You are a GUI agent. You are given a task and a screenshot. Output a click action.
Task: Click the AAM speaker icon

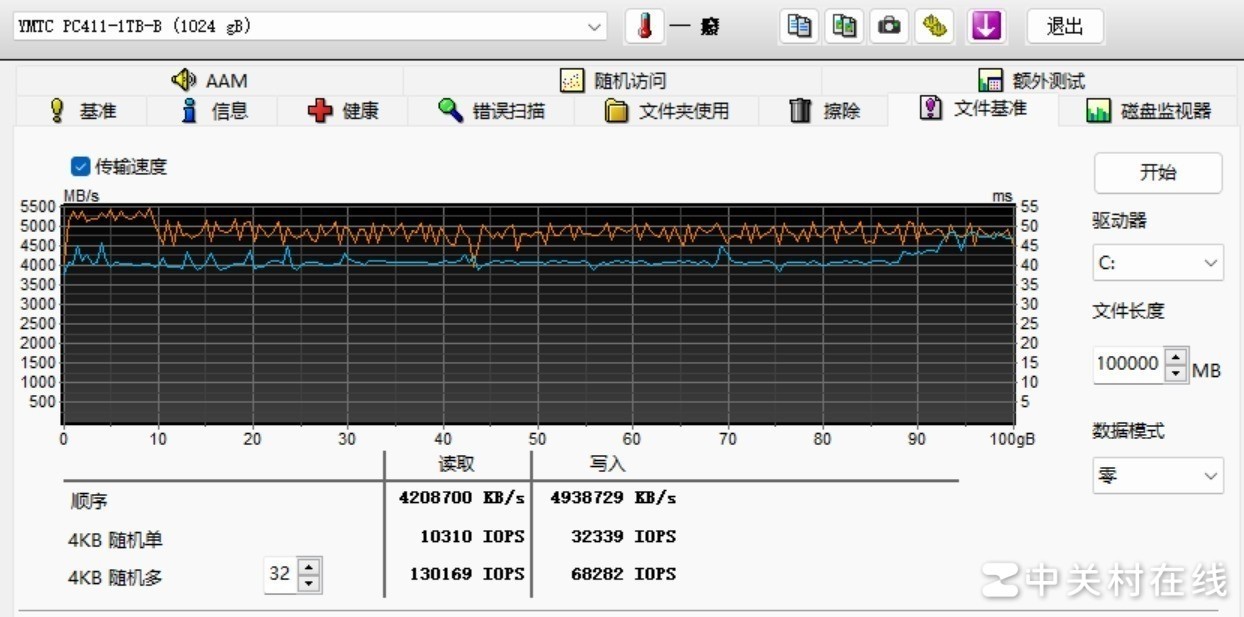183,80
